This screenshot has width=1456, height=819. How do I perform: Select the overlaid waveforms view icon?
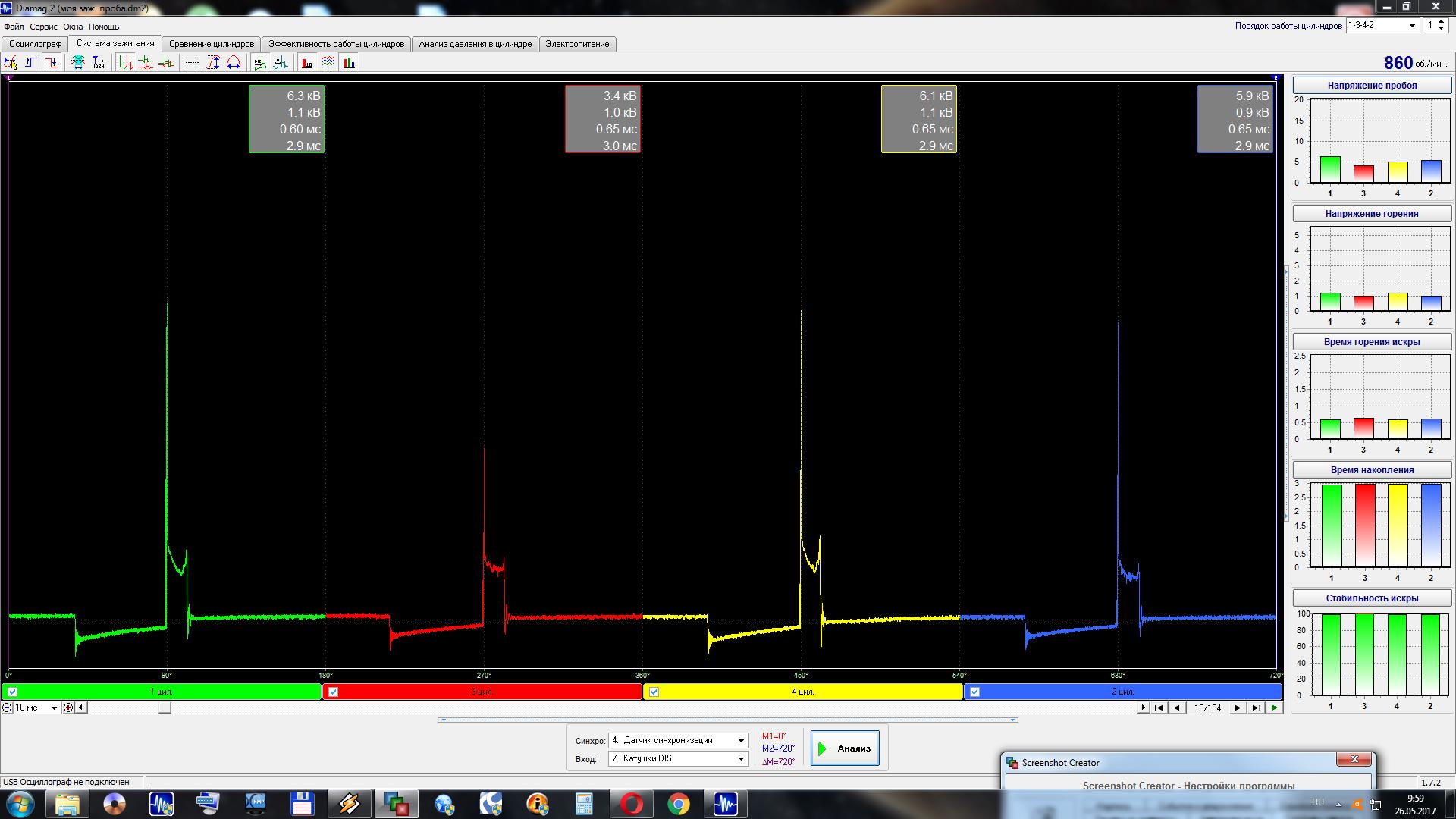[x=165, y=63]
